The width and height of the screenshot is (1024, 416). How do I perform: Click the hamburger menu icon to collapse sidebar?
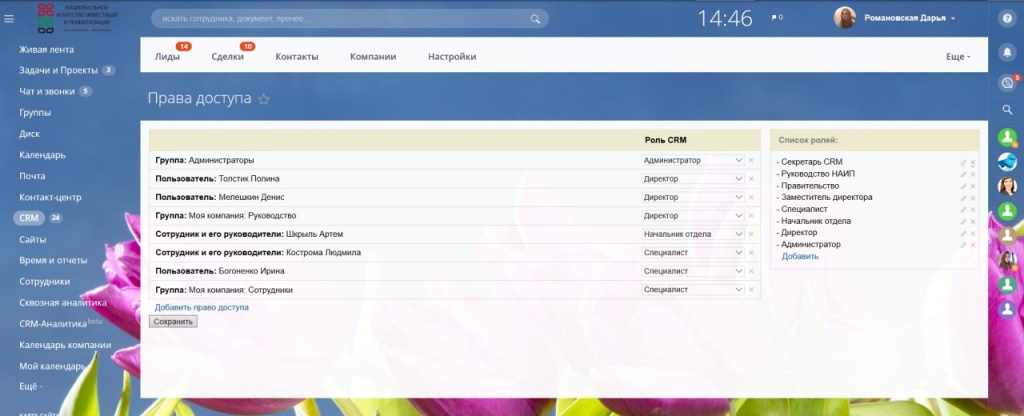(10, 18)
